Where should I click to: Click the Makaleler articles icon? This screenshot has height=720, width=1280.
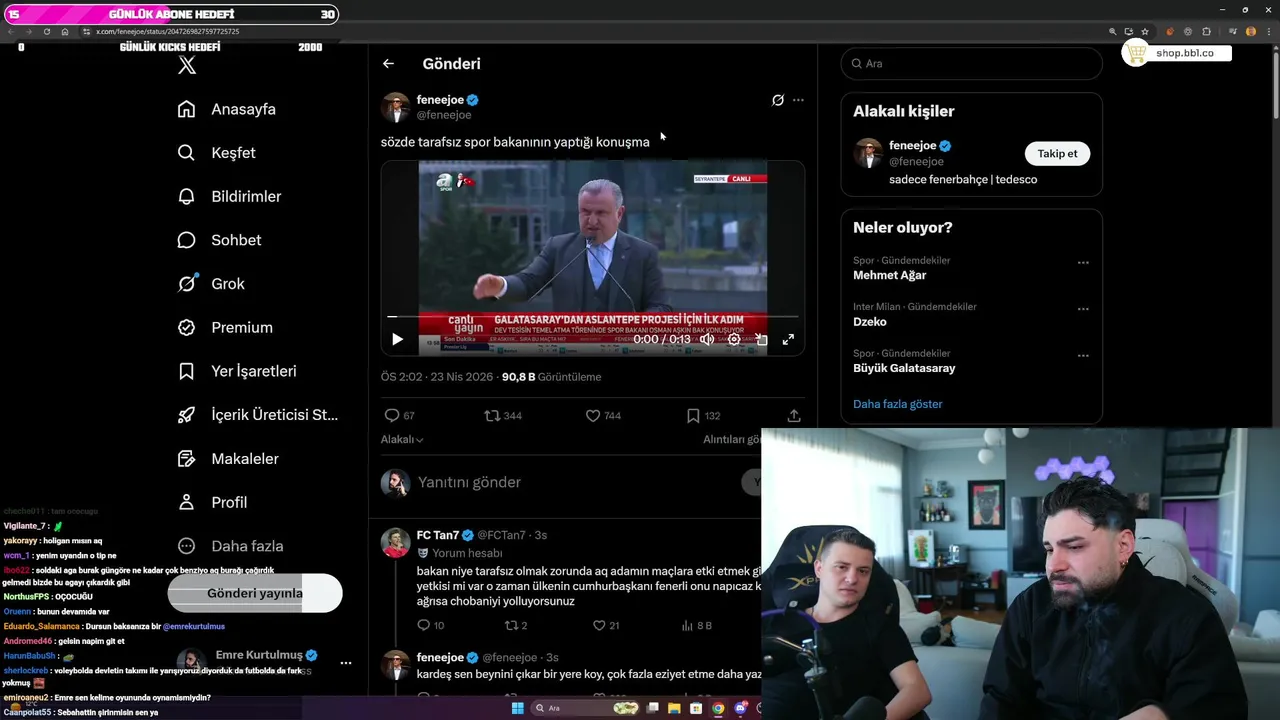[186, 459]
